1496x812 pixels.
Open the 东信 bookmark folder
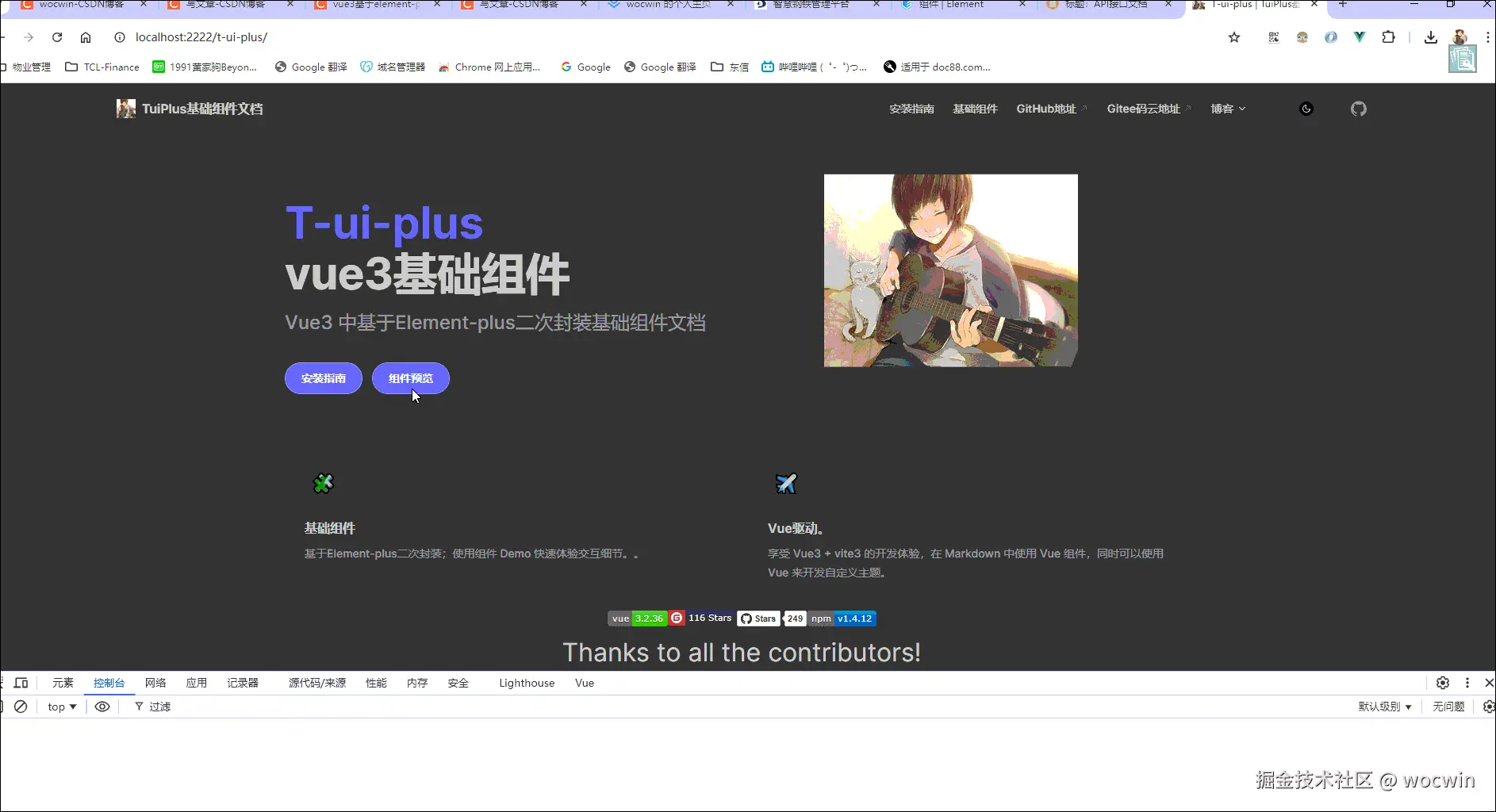[730, 67]
